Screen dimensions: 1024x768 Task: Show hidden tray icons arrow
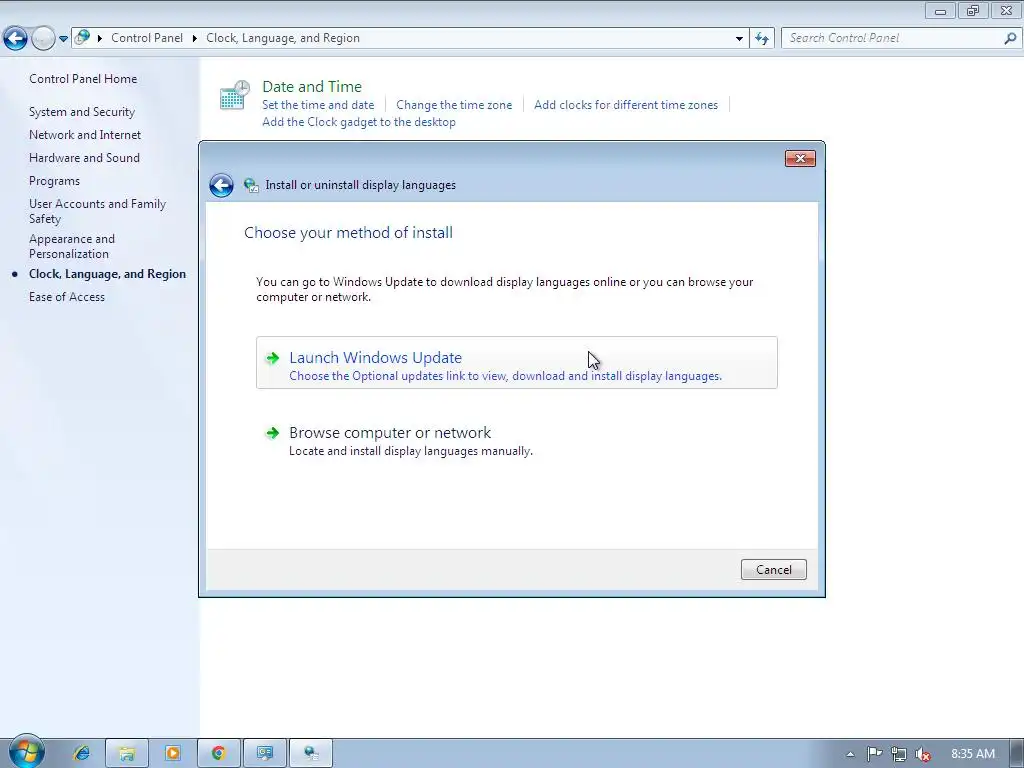click(x=850, y=754)
